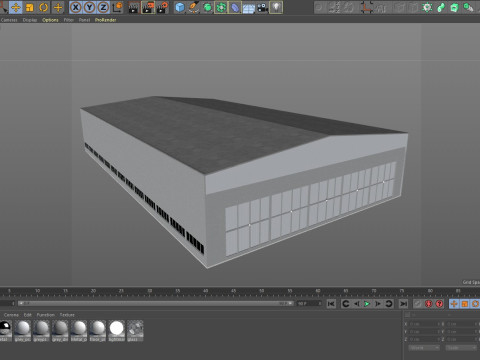This screenshot has height=360, width=480.
Task: Open the viewport Options menu
Action: pyautogui.click(x=50, y=20)
